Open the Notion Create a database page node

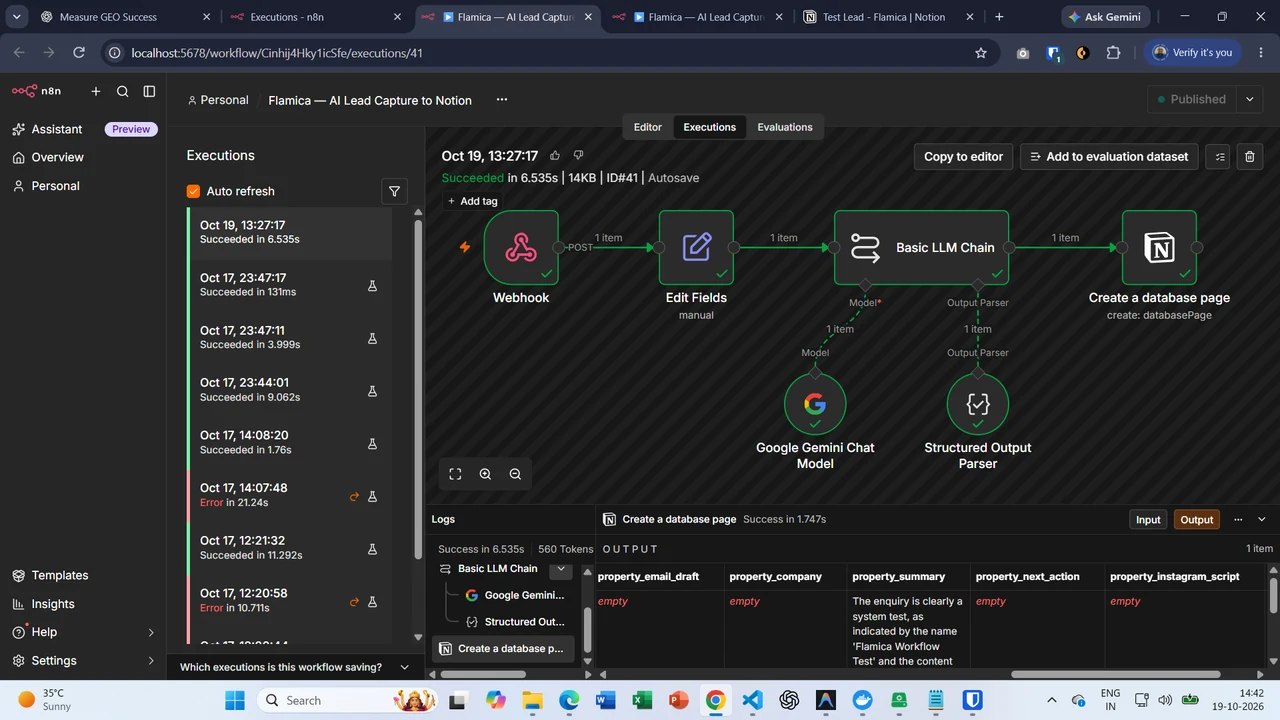[1159, 247]
